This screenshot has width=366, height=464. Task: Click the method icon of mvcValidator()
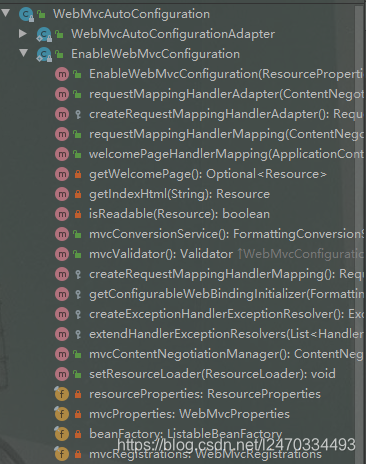tap(62, 254)
